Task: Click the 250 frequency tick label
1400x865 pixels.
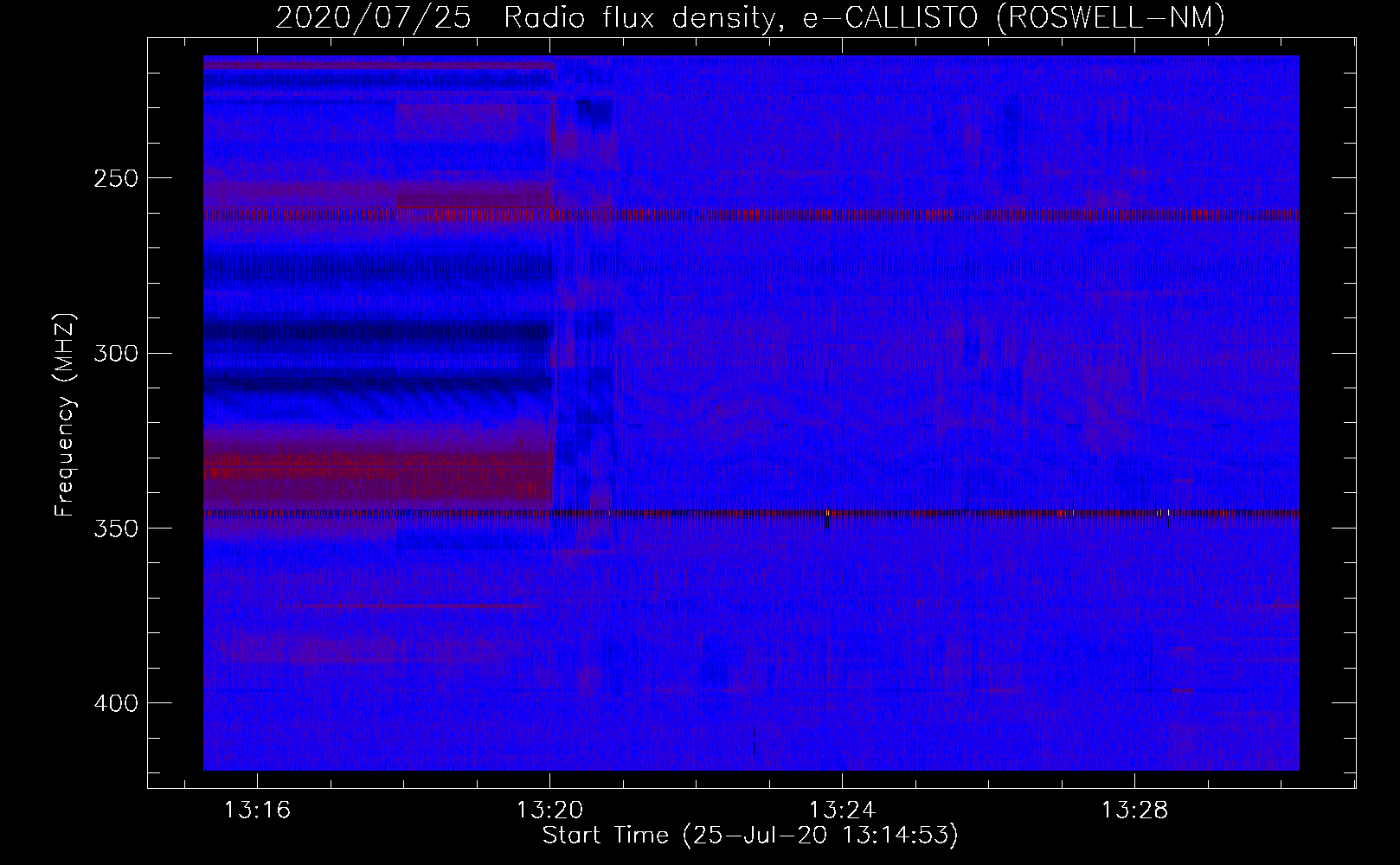Action: (114, 178)
